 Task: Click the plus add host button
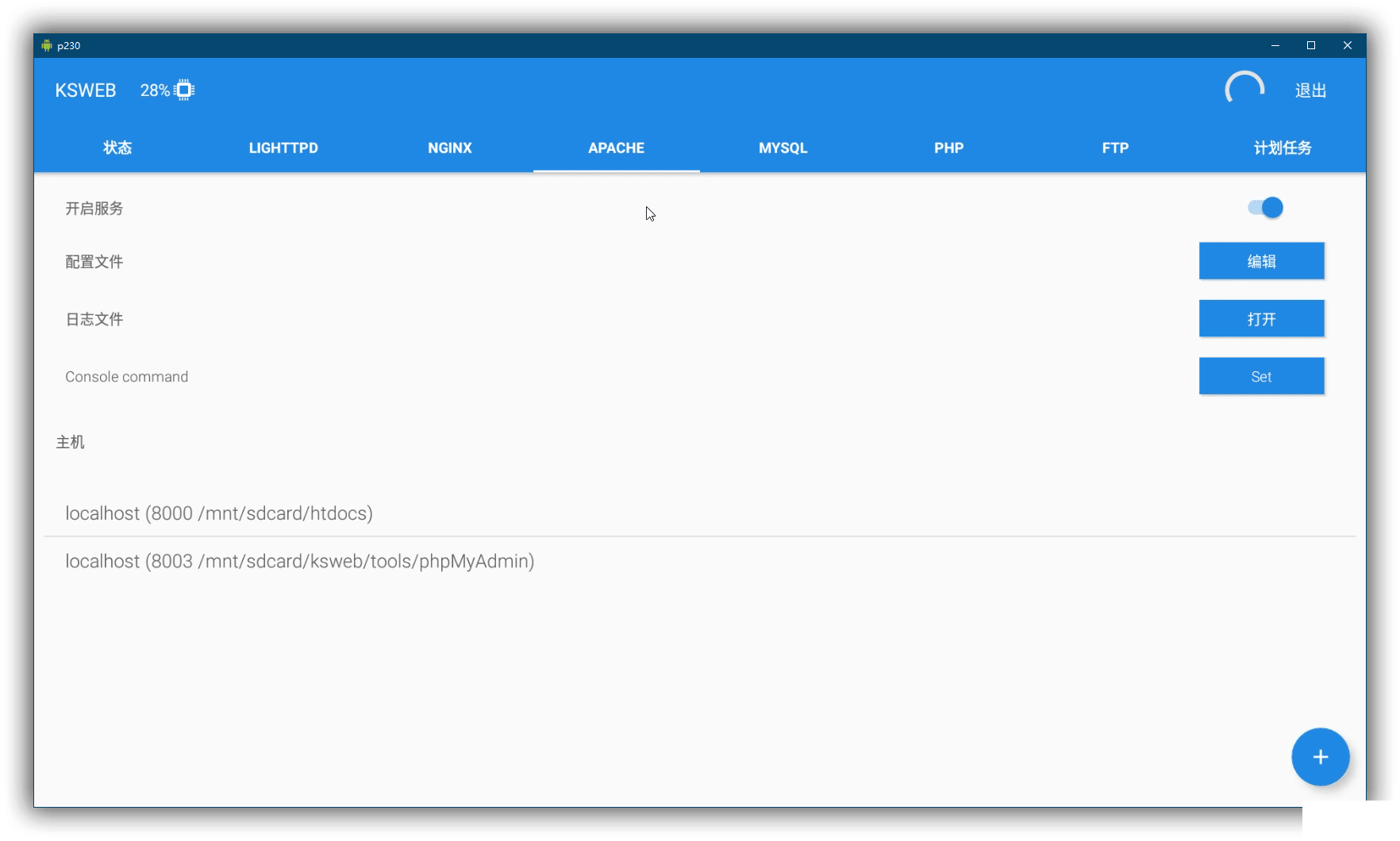1320,757
